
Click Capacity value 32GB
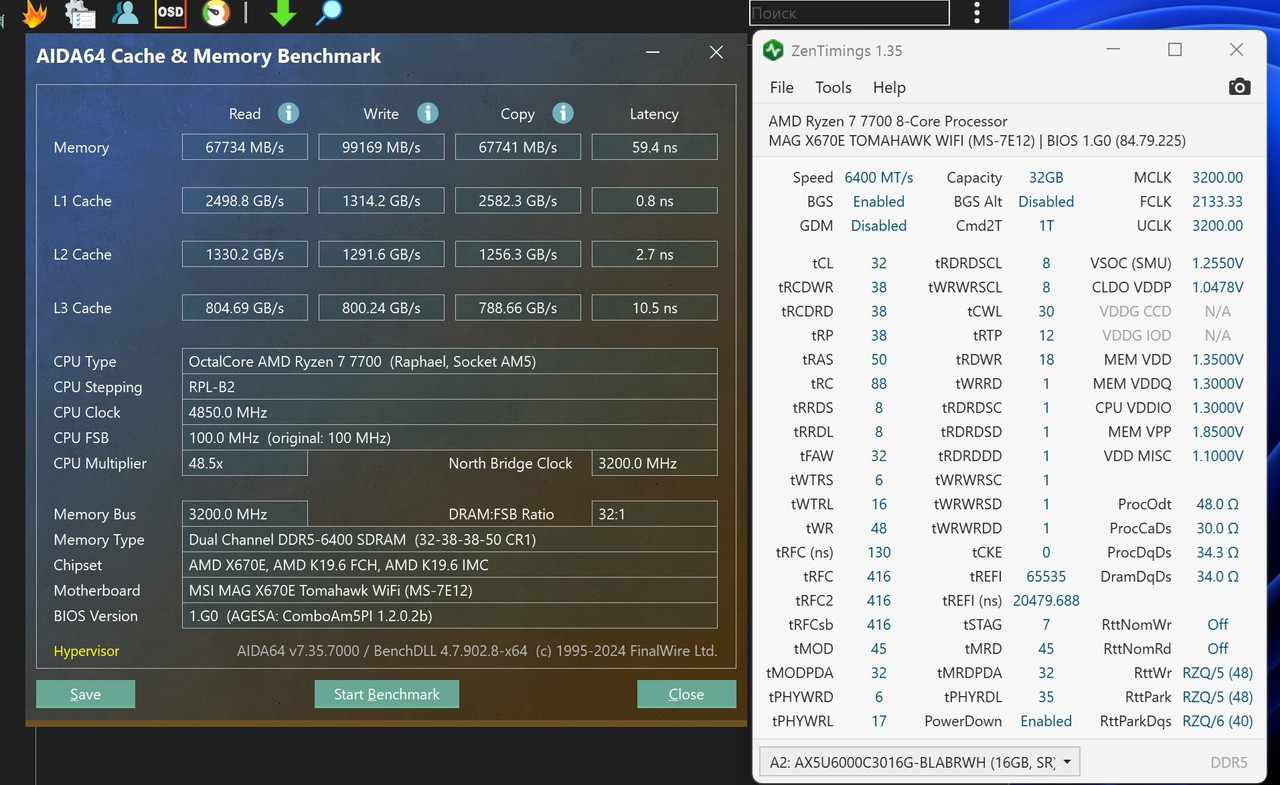click(x=1046, y=177)
